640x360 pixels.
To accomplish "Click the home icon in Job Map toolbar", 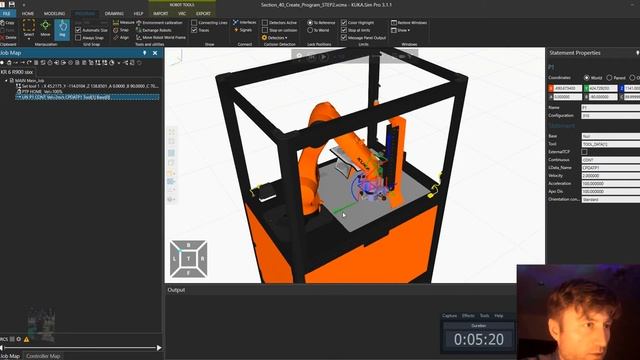I will pos(9,63).
